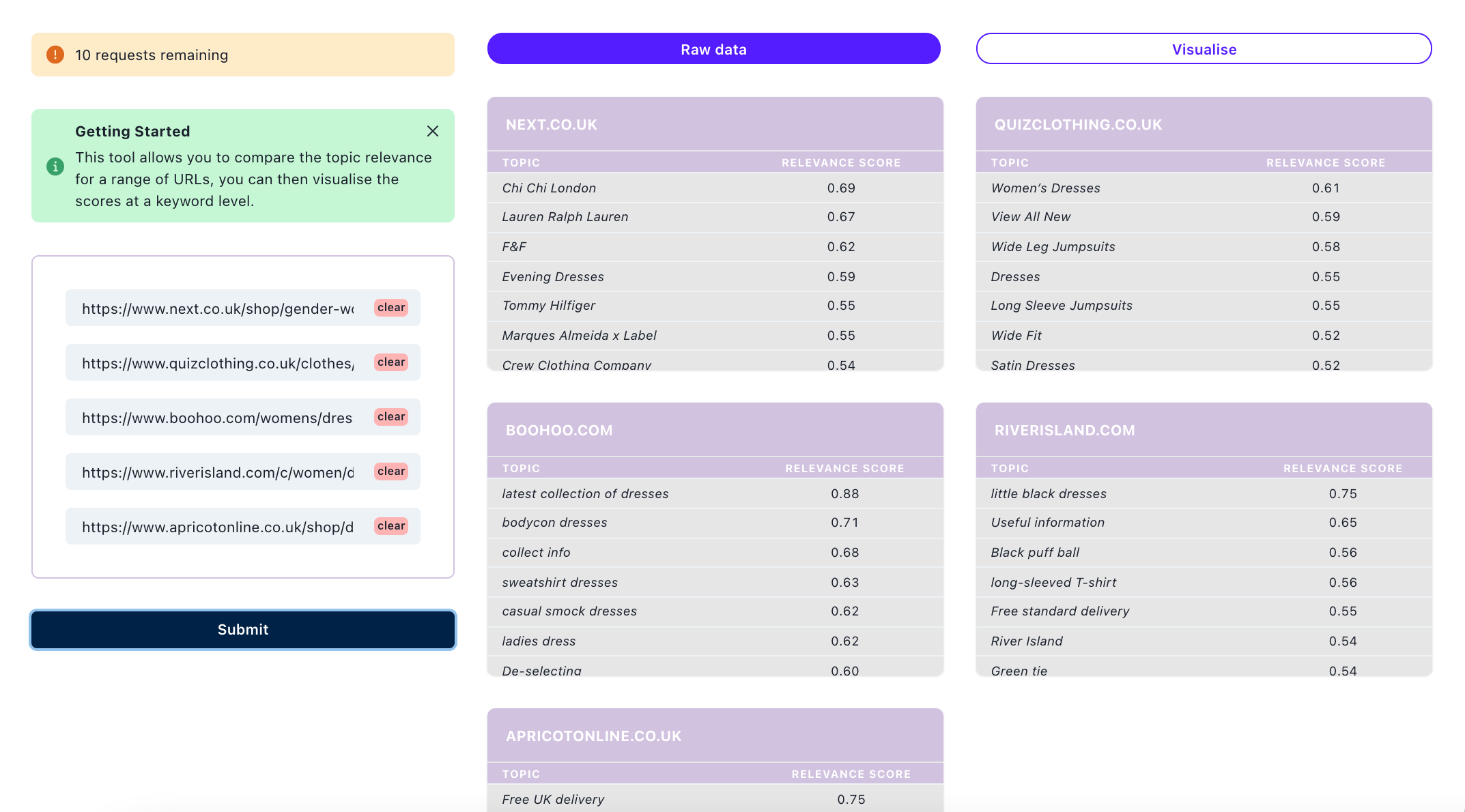Click the green info icon in Getting Started

55,166
